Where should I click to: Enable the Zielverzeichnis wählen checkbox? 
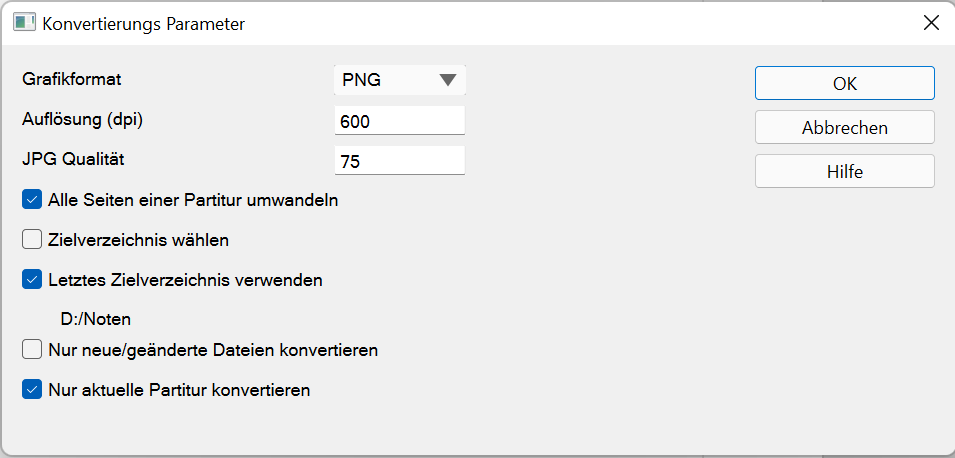pyautogui.click(x=32, y=240)
